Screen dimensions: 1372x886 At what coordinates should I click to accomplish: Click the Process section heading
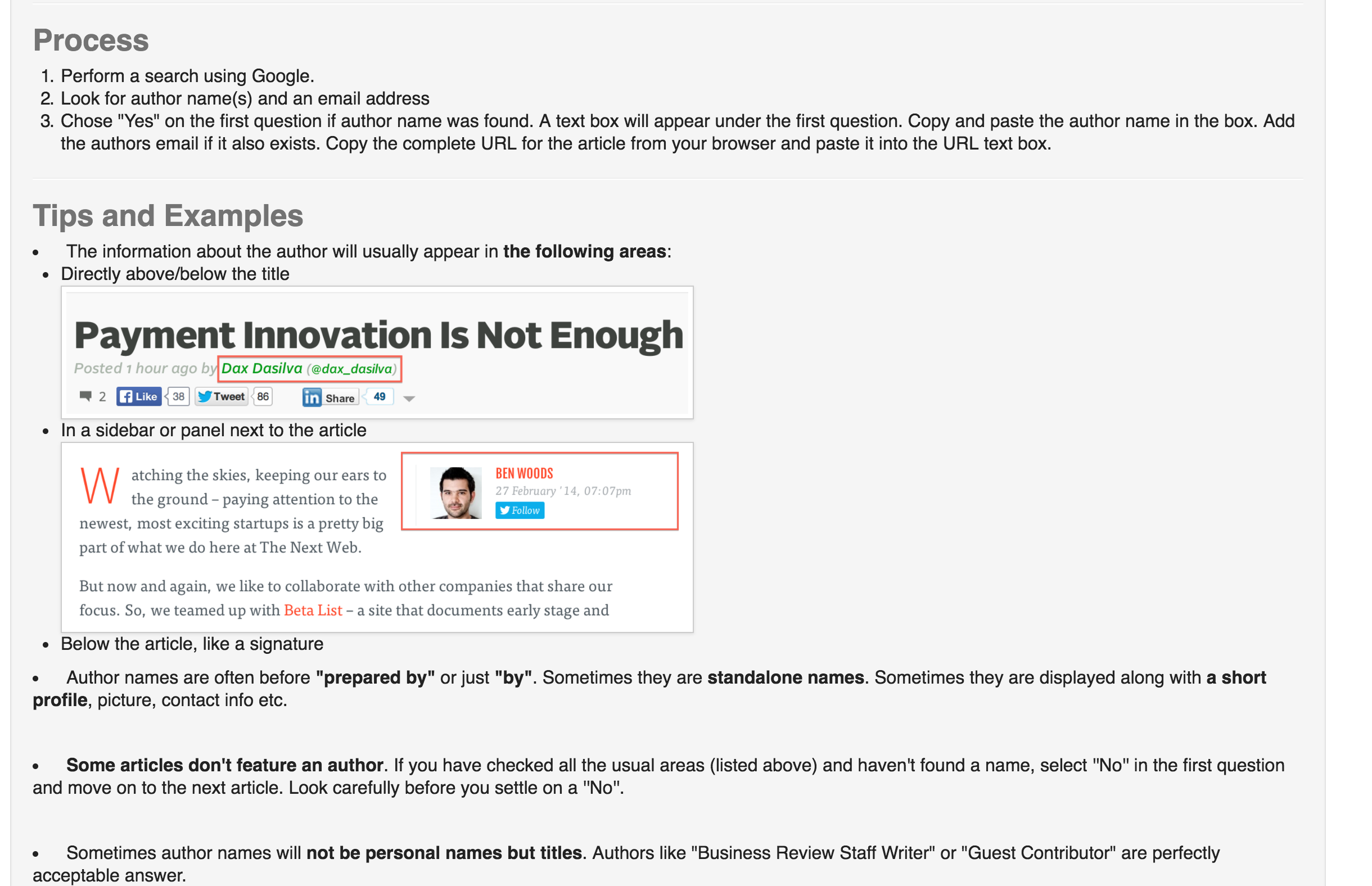tap(91, 40)
